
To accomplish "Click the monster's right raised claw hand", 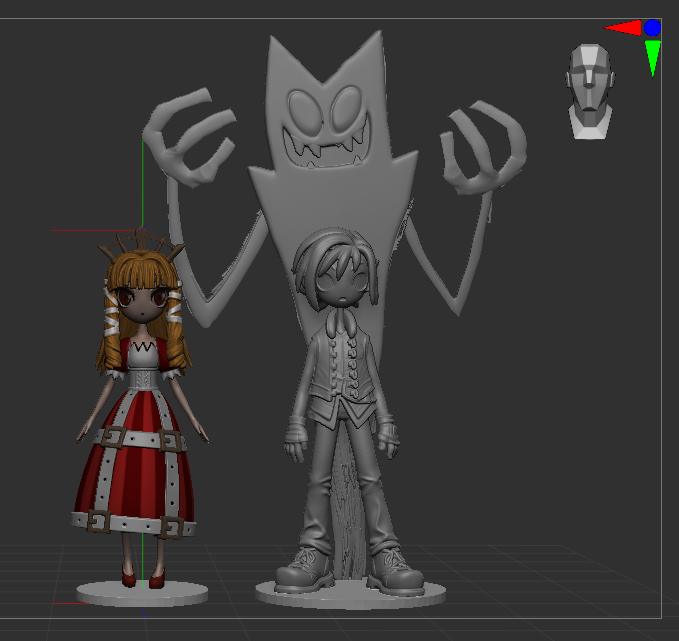I will tap(483, 147).
